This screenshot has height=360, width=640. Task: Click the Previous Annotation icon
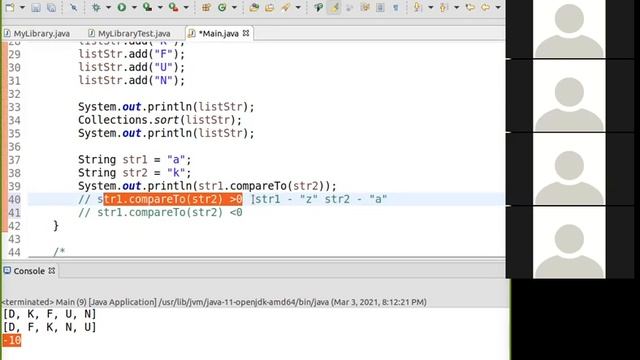coord(443,7)
